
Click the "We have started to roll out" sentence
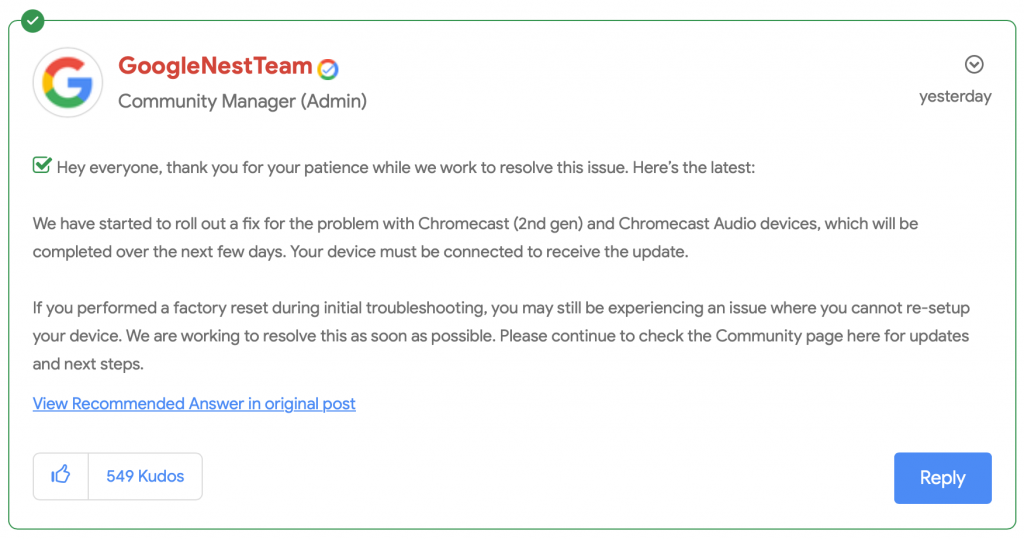click(x=140, y=223)
